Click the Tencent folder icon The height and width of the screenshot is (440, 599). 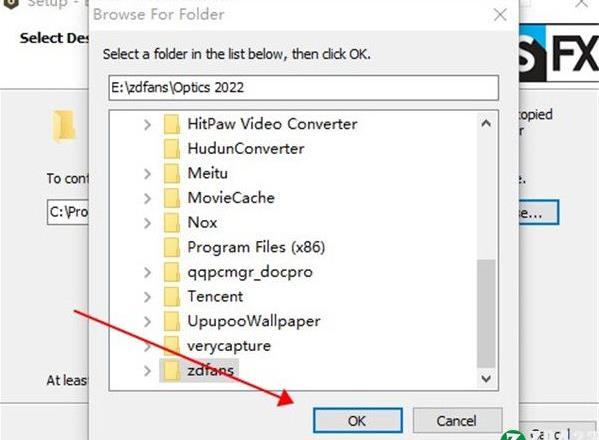coord(172,296)
